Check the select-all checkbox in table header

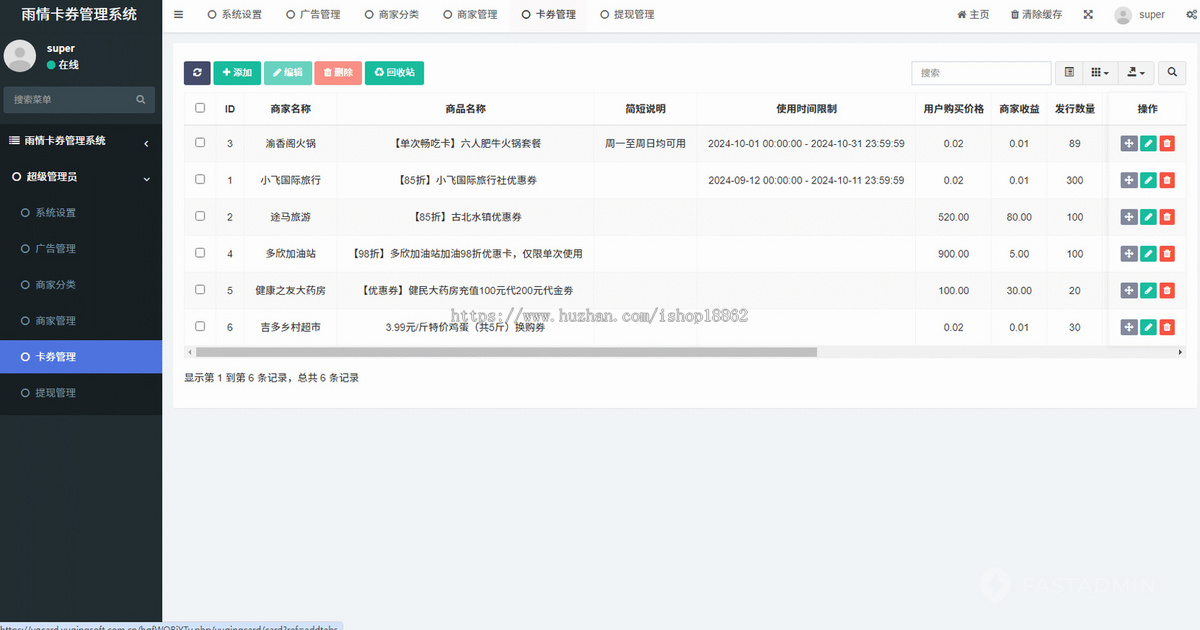click(199, 108)
